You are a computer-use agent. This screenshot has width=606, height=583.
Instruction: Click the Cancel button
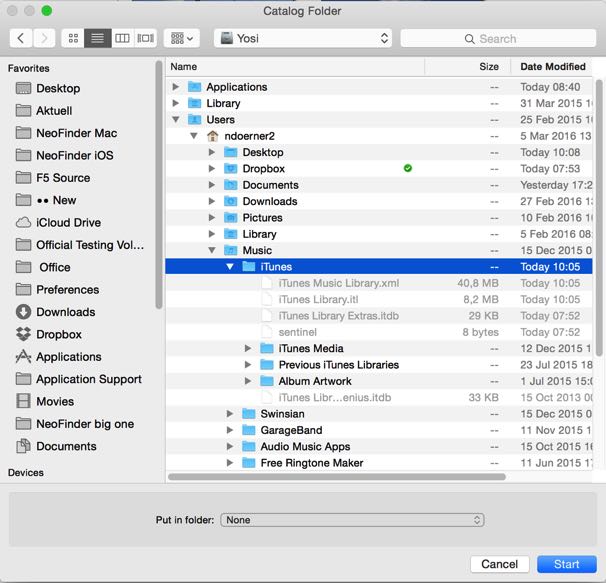(x=499, y=564)
